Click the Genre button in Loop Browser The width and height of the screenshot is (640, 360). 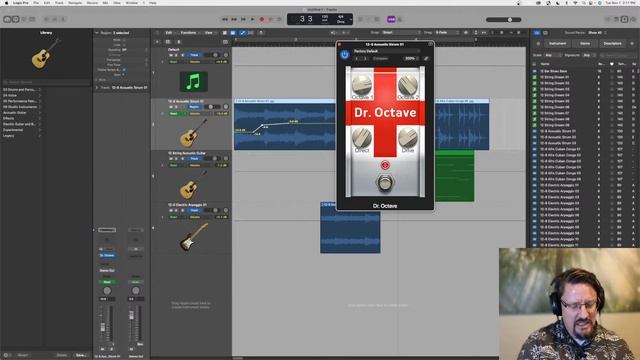point(584,43)
